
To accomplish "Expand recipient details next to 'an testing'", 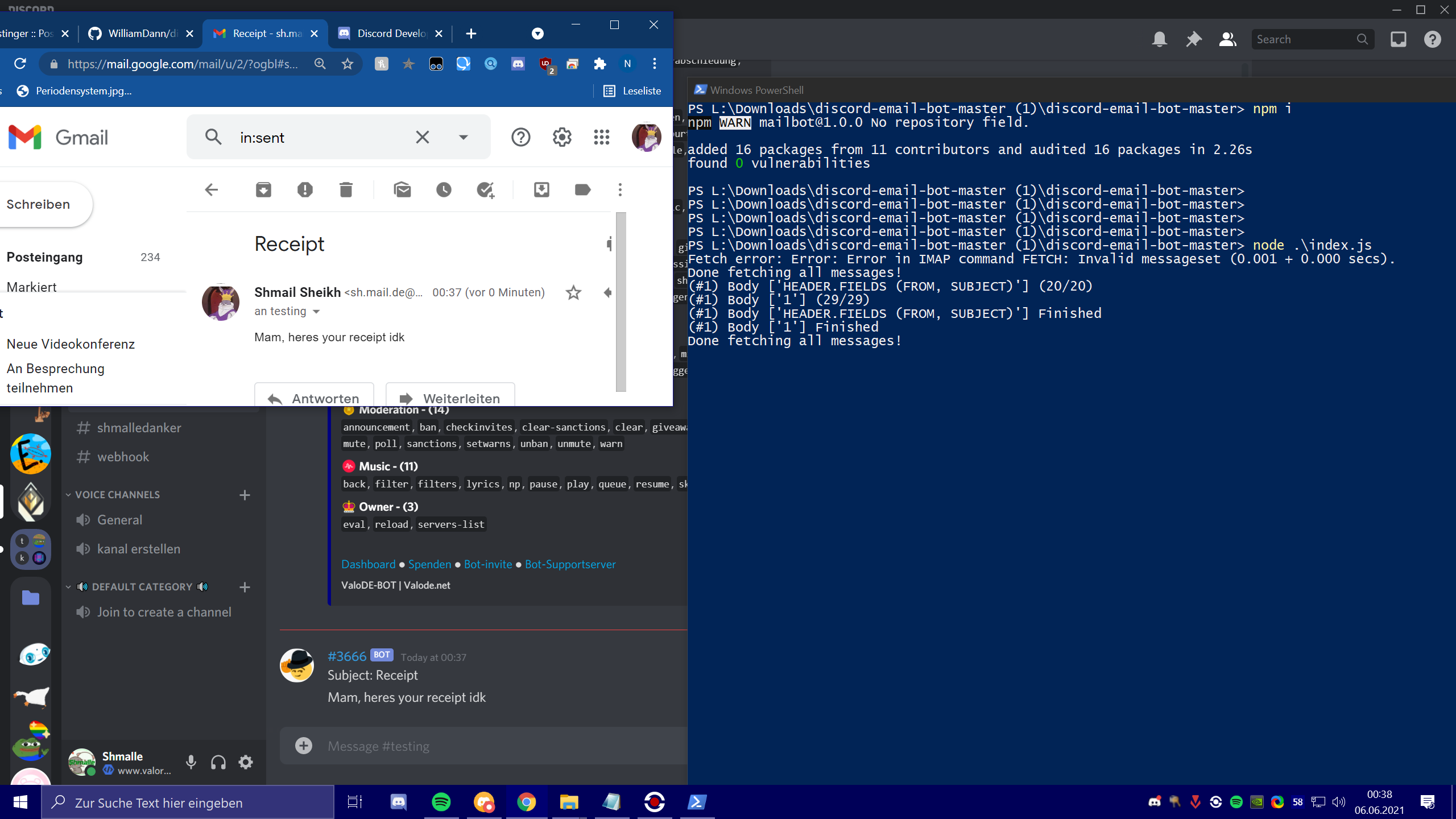I will pyautogui.click(x=317, y=312).
